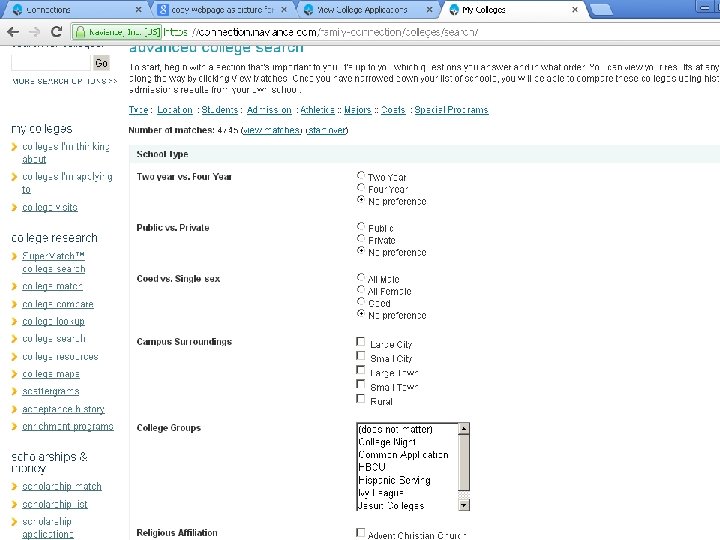The height and width of the screenshot is (540, 720).
Task: Click the start over link
Action: (326, 130)
